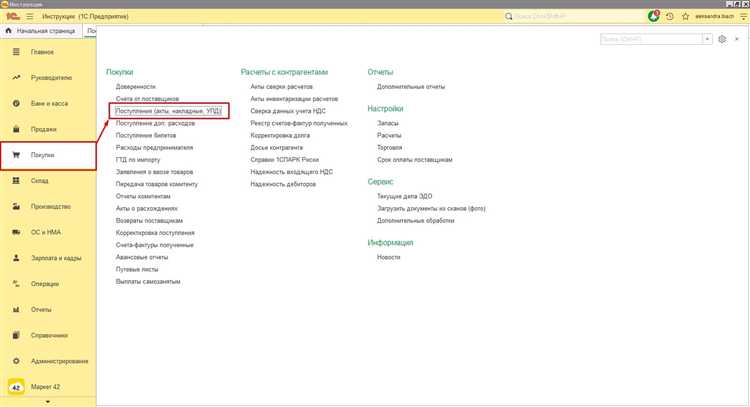Click the magnifier global search icon

click(x=508, y=16)
